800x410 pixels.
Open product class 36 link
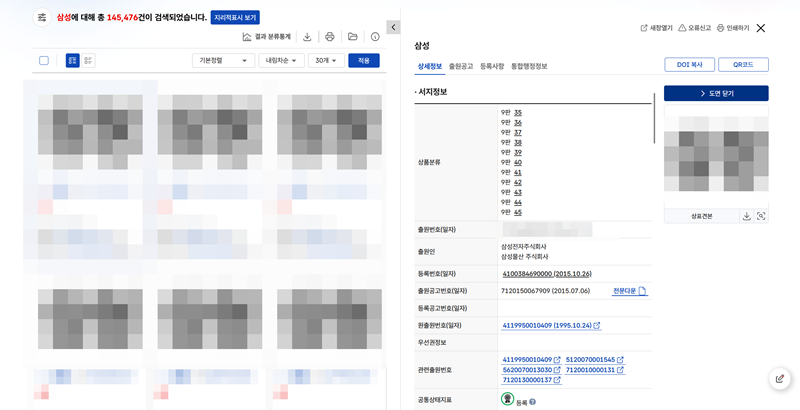click(x=518, y=123)
